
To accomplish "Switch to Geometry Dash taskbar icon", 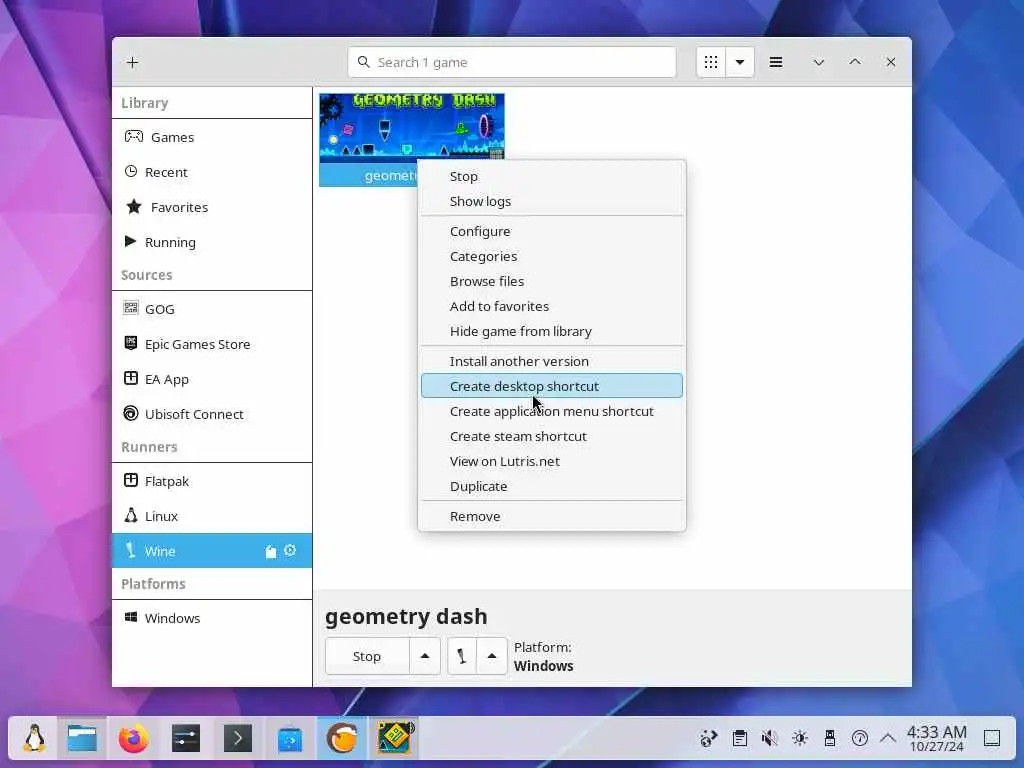I will (x=394, y=738).
